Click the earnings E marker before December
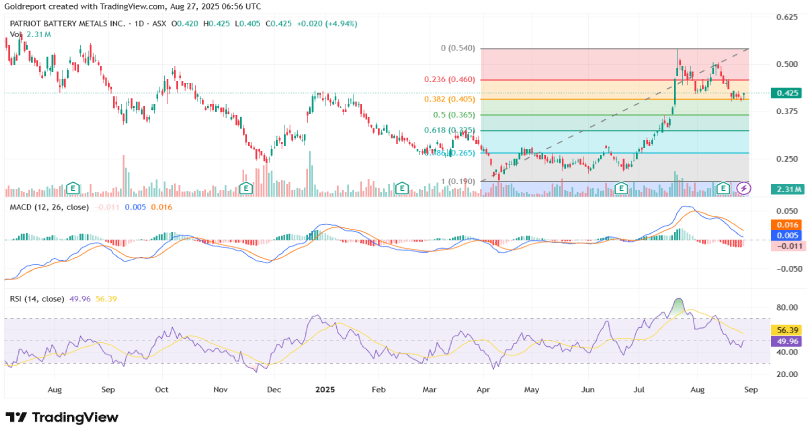Screen dimensions: 807x432 [x=246, y=187]
